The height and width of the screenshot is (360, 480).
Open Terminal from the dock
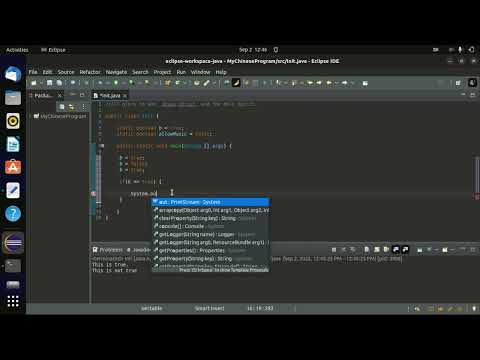point(13,266)
